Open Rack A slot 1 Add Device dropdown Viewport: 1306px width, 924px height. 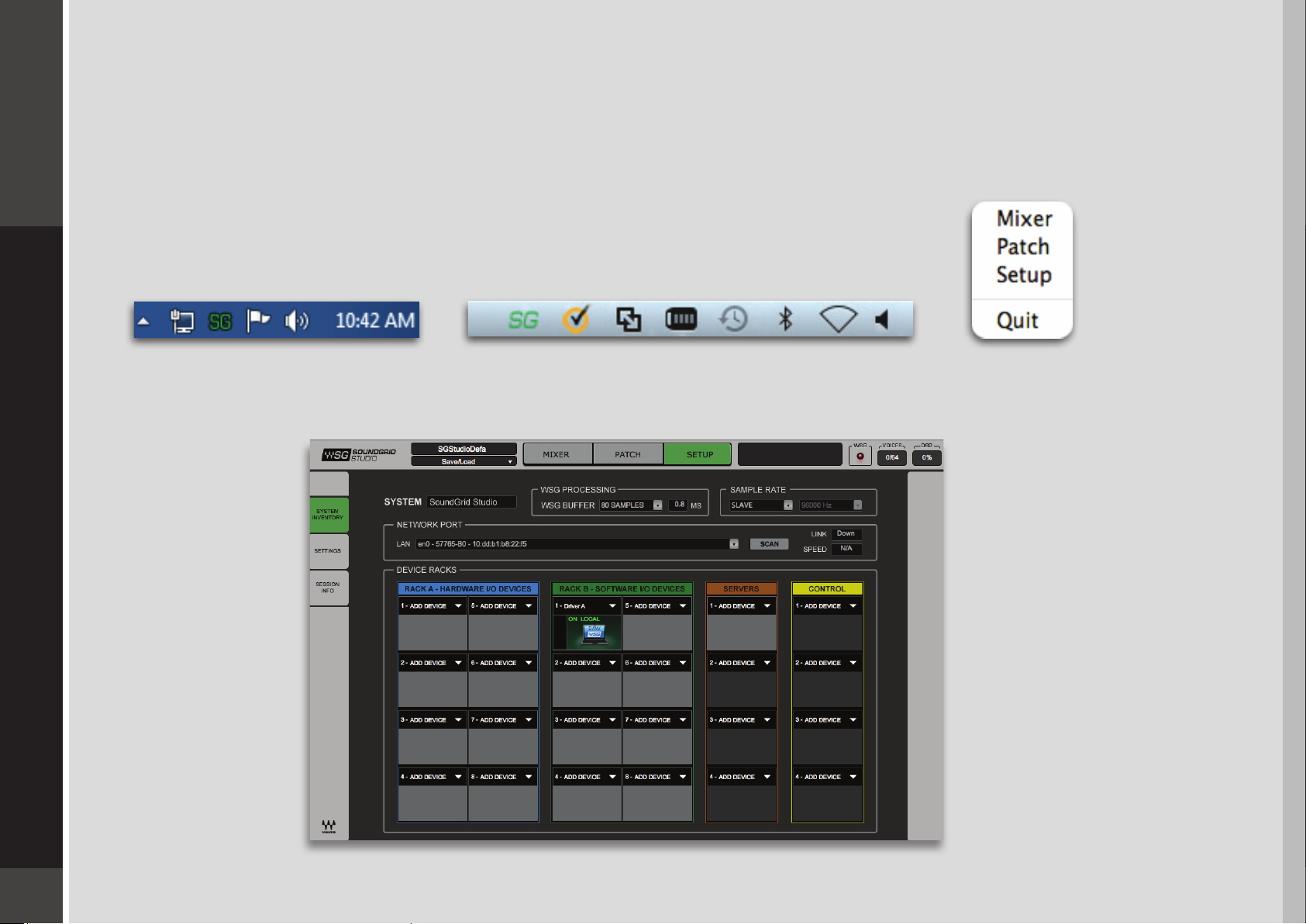point(432,606)
